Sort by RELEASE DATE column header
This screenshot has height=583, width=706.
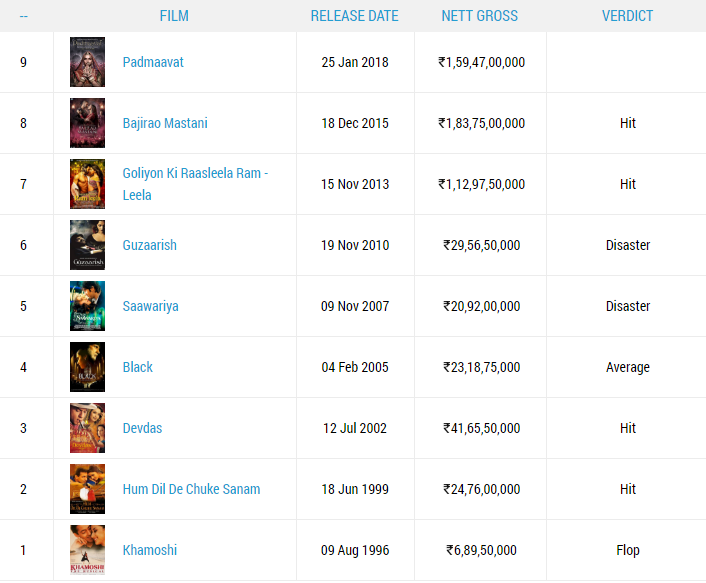pyautogui.click(x=354, y=16)
